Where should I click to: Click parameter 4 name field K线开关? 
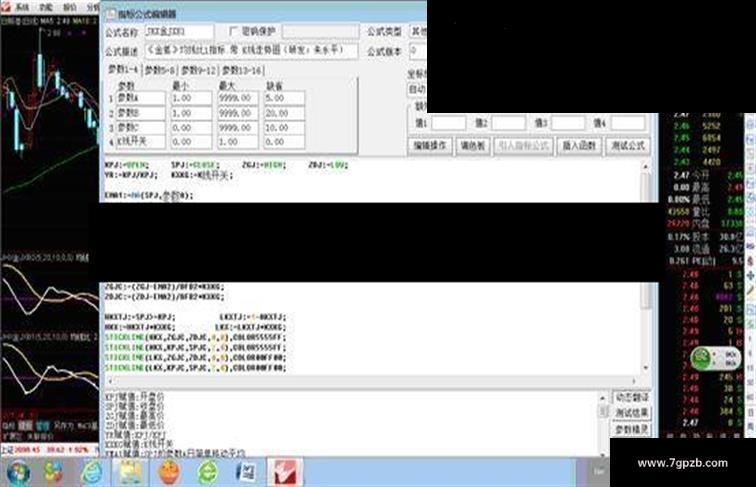click(140, 142)
